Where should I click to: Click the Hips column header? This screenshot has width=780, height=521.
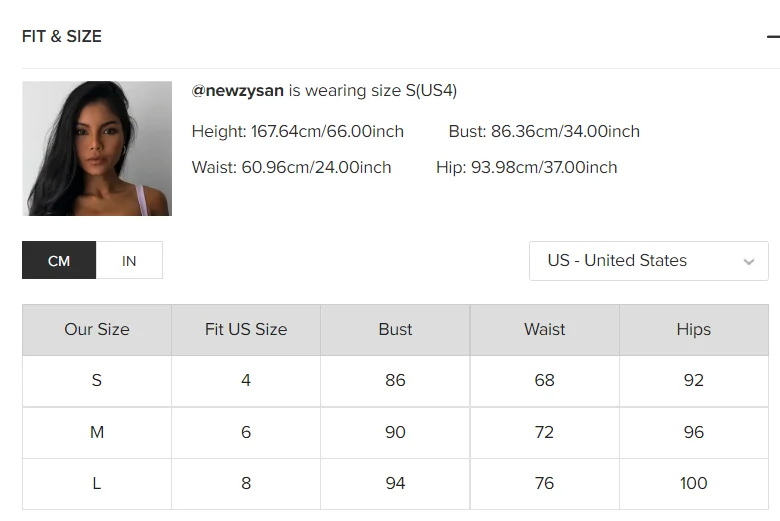[x=693, y=329]
